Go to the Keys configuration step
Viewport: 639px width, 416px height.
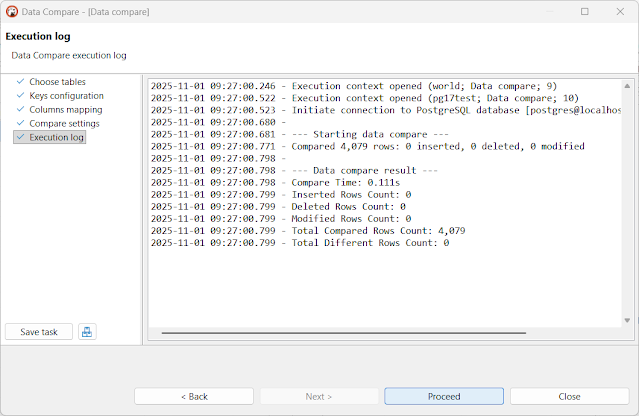coord(66,96)
